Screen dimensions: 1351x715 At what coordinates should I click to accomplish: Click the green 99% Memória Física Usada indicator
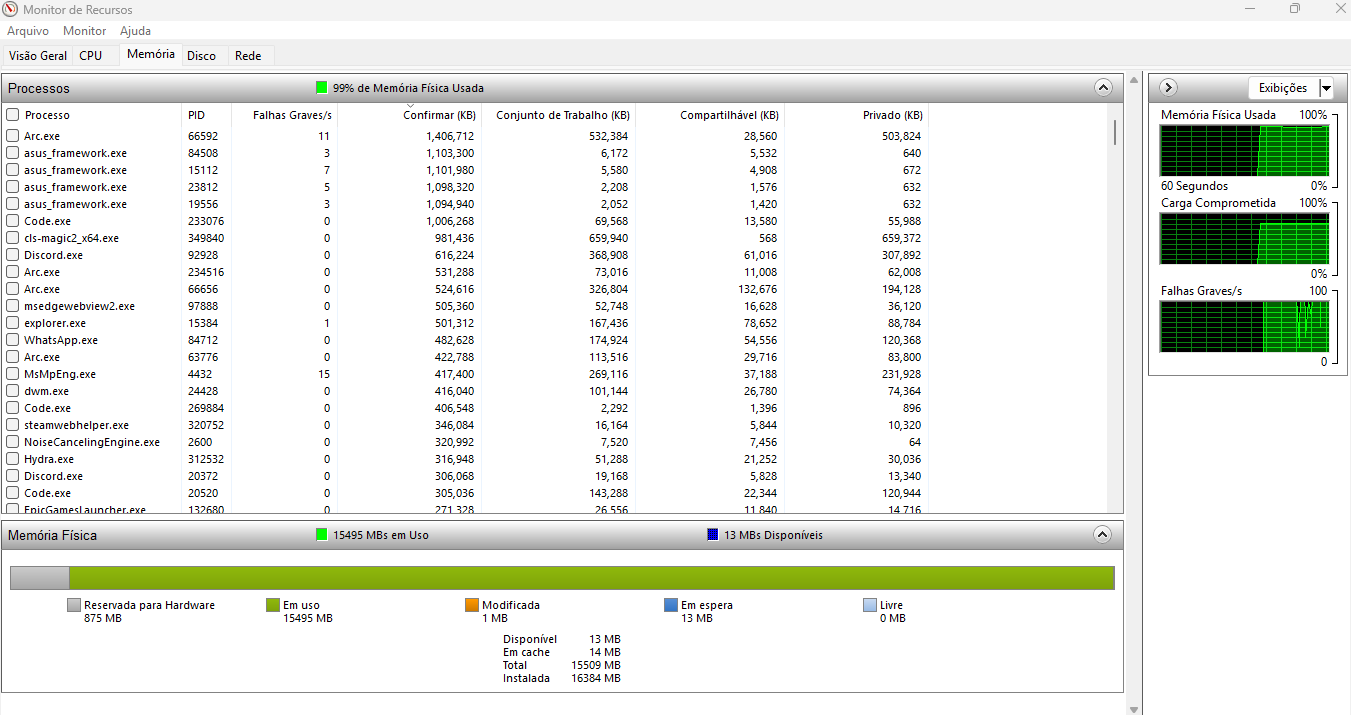pos(322,88)
